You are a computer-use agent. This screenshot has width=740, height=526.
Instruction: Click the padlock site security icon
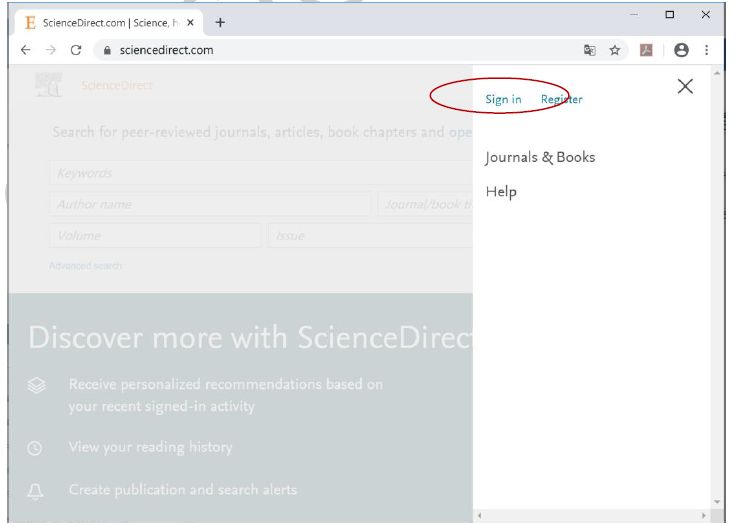click(107, 50)
